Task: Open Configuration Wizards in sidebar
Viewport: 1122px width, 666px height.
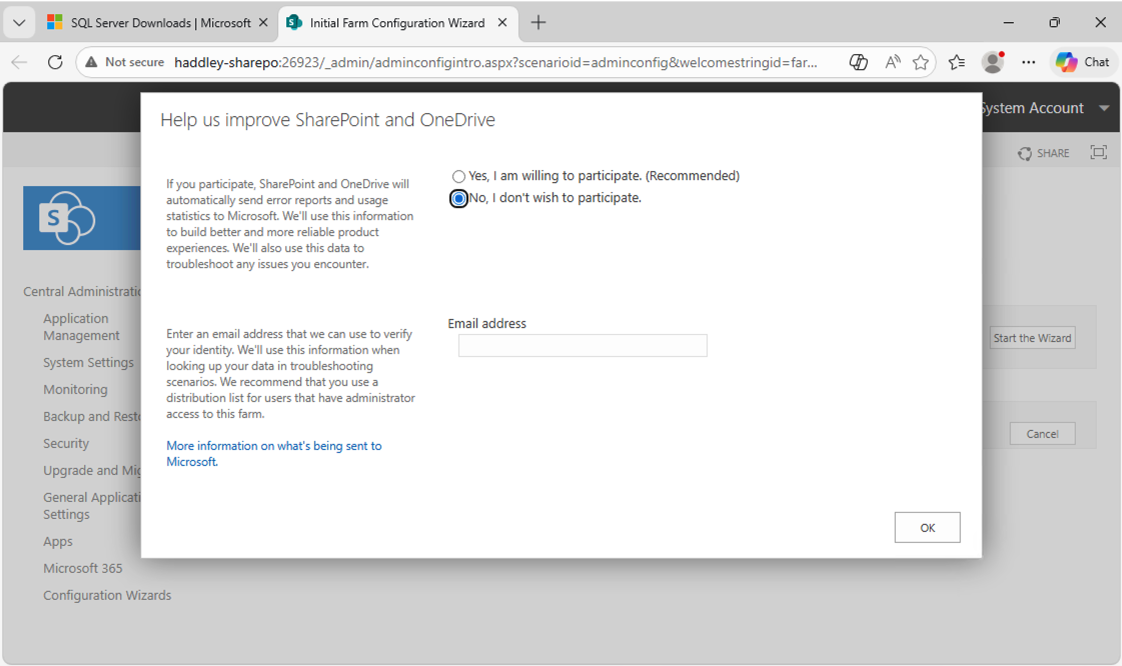Action: coord(107,595)
